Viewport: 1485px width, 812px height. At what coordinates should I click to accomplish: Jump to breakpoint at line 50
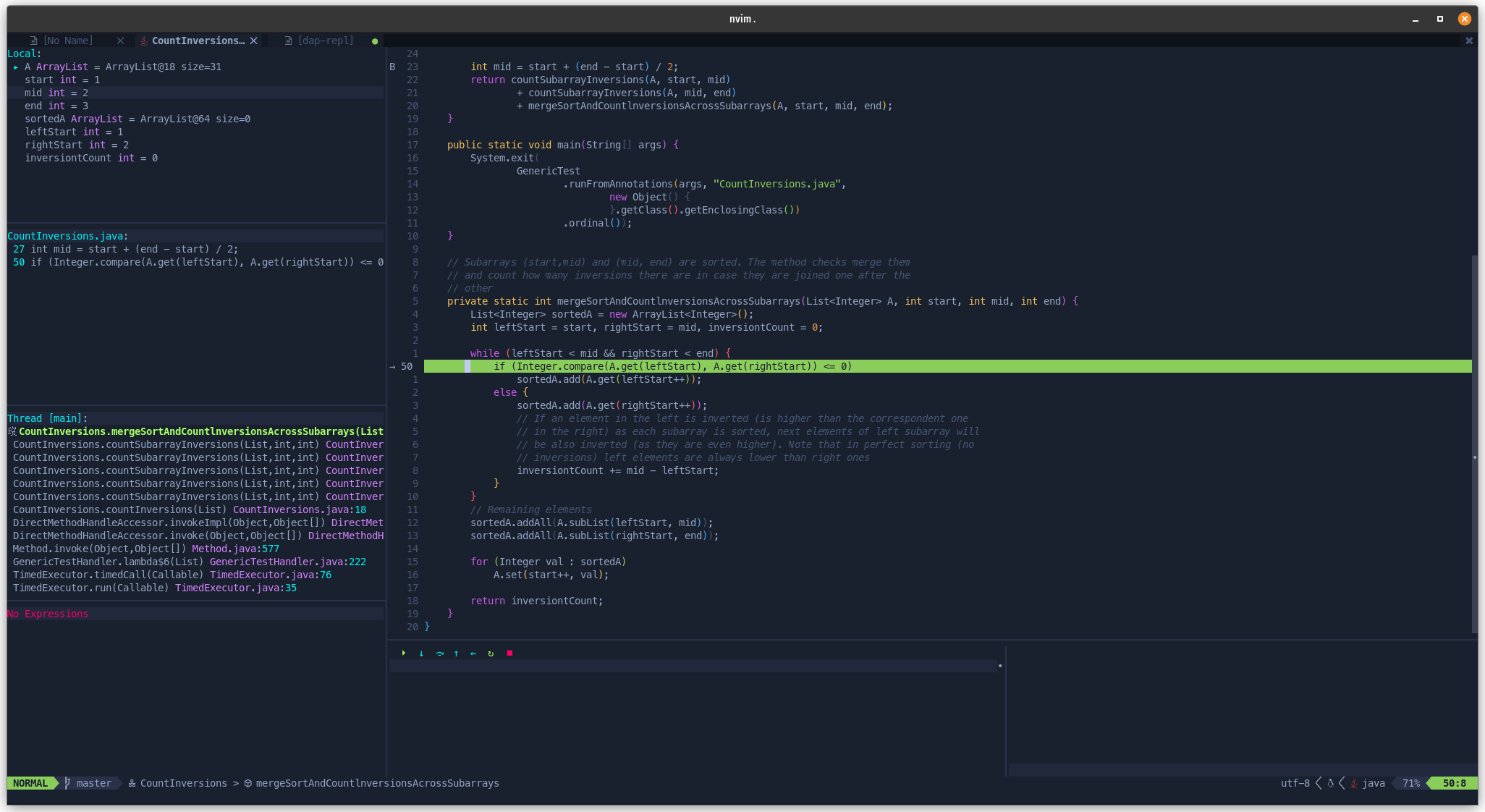[x=198, y=262]
